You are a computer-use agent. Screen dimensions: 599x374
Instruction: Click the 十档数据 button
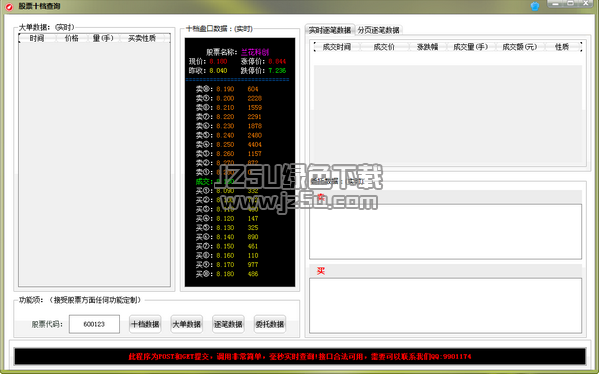point(145,324)
